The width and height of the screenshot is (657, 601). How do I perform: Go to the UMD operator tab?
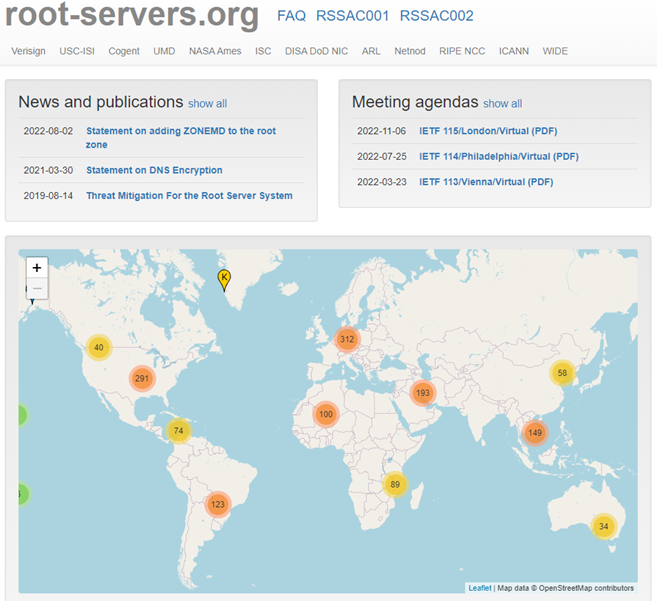pyautogui.click(x=164, y=51)
